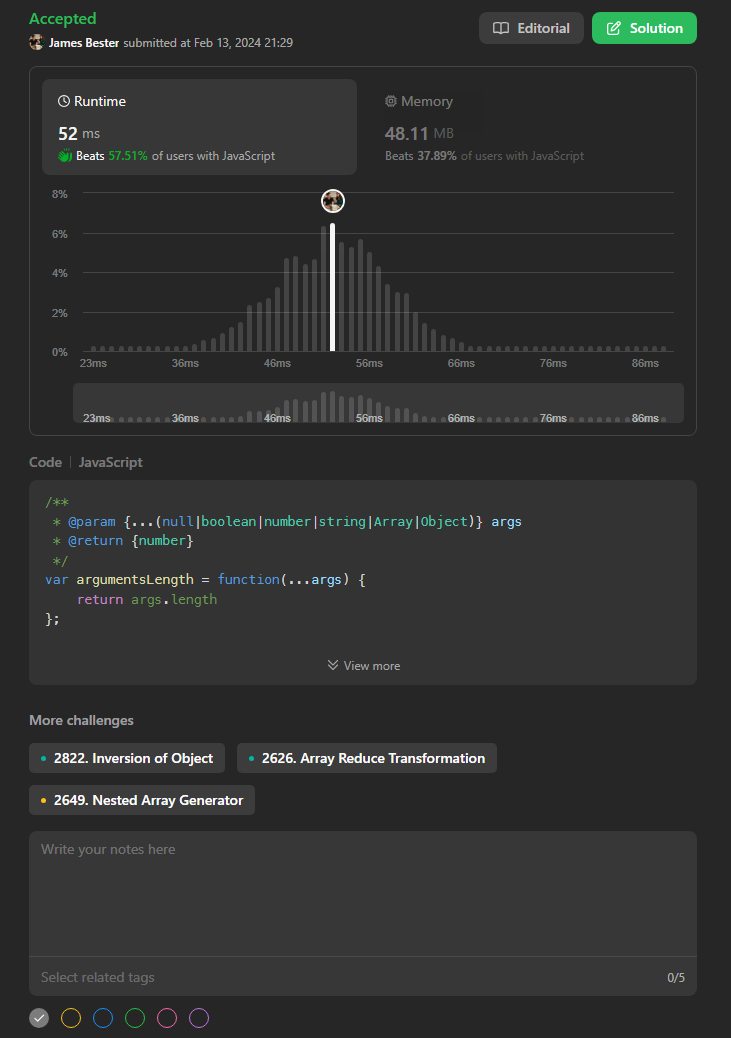Click the avatar marker above the runtime chart
This screenshot has height=1038, width=731.
point(332,200)
